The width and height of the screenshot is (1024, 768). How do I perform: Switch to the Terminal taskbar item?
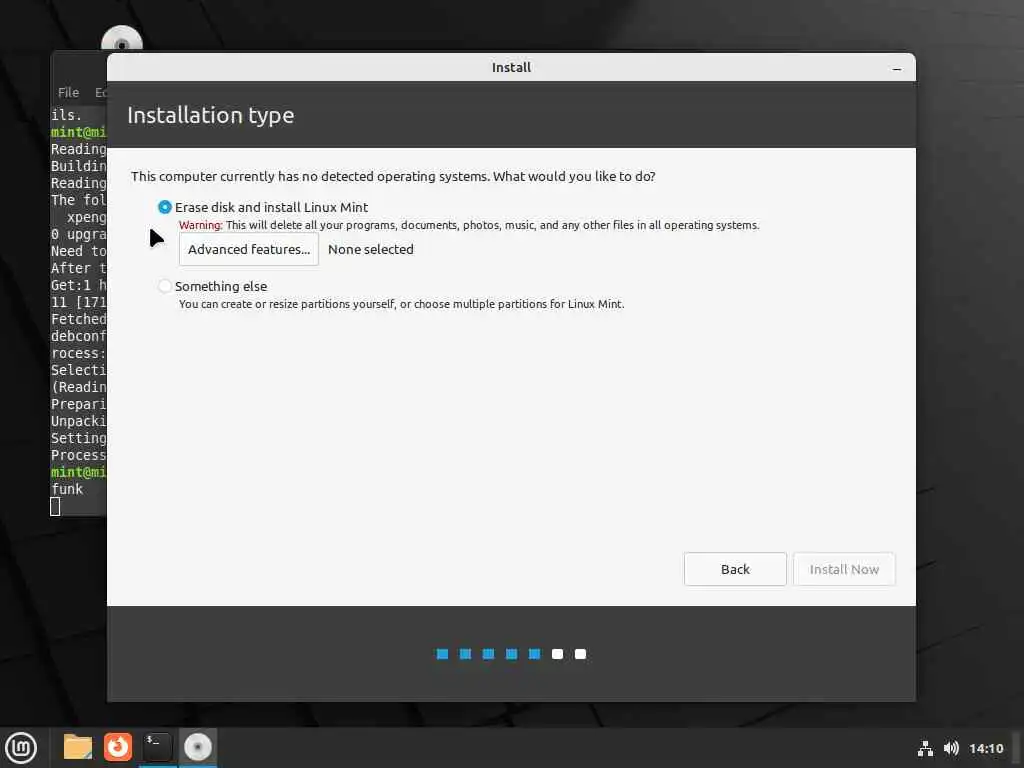pyautogui.click(x=157, y=747)
